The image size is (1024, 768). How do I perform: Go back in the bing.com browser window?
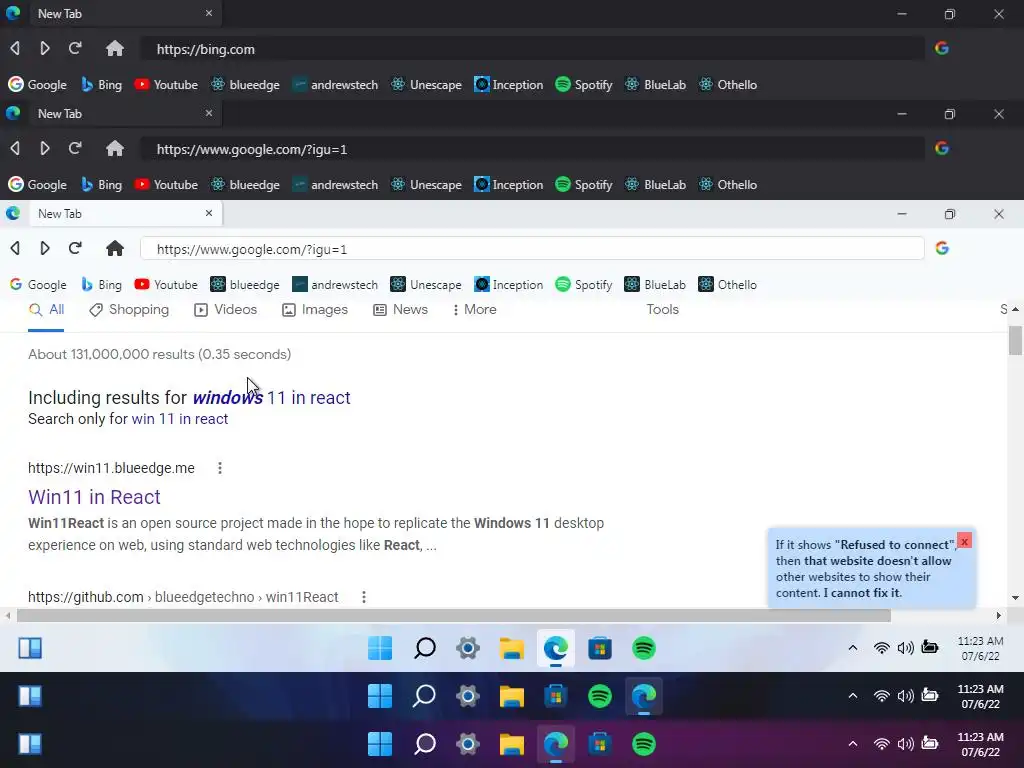15,48
